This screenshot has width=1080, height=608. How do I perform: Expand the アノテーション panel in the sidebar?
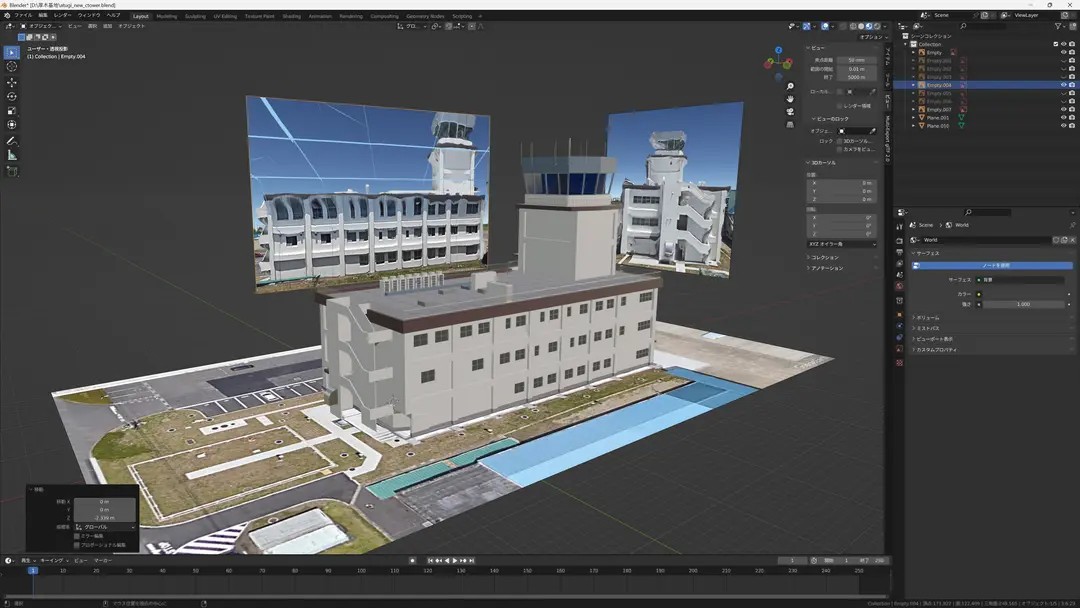click(x=827, y=268)
